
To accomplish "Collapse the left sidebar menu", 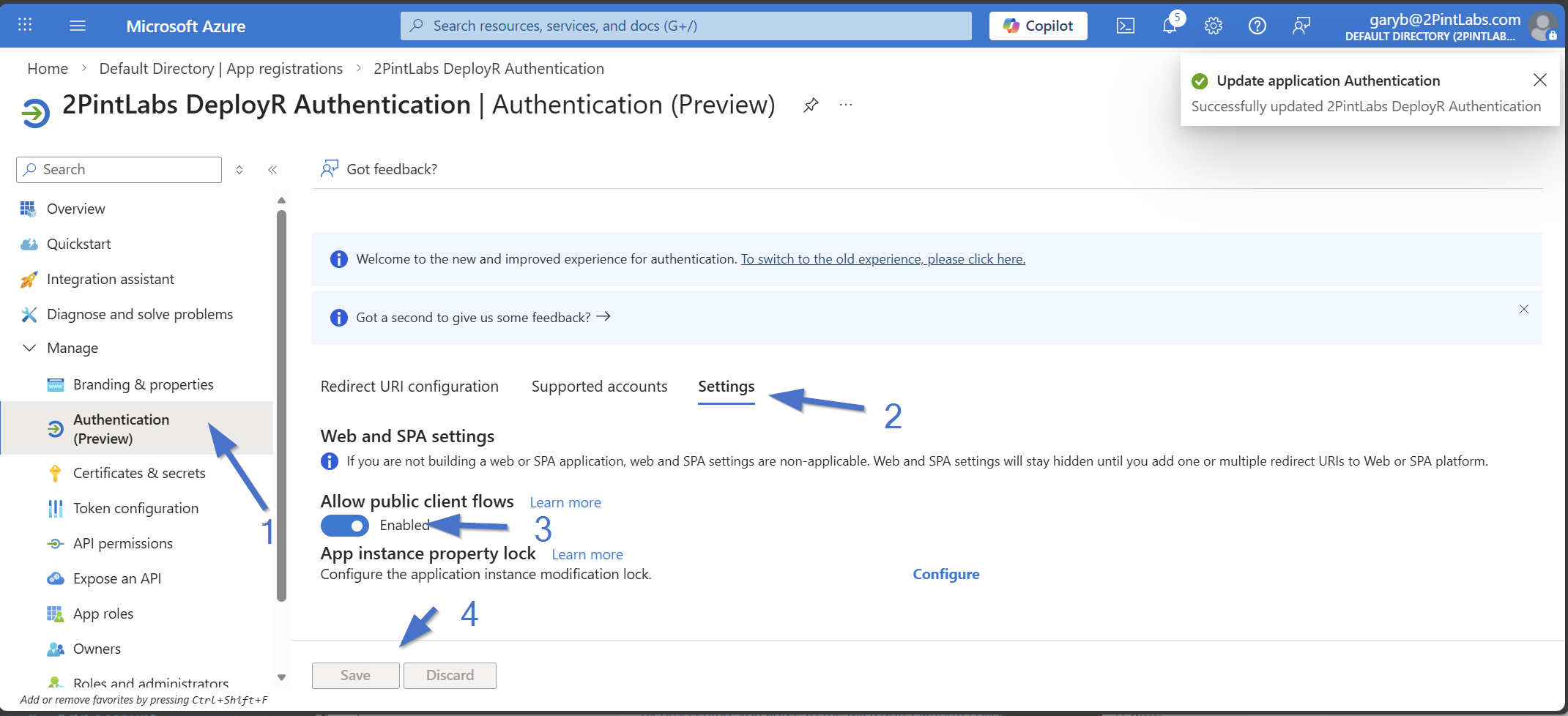I will 272,170.
